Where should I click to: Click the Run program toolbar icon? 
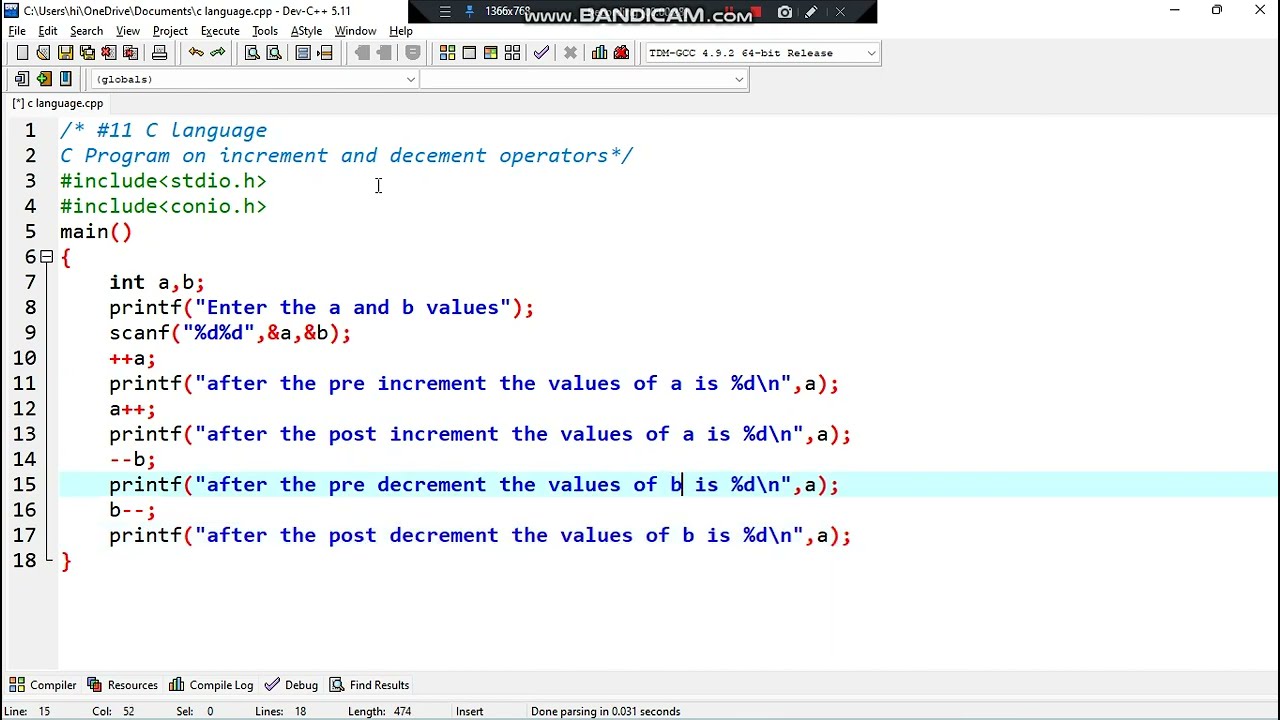click(469, 53)
